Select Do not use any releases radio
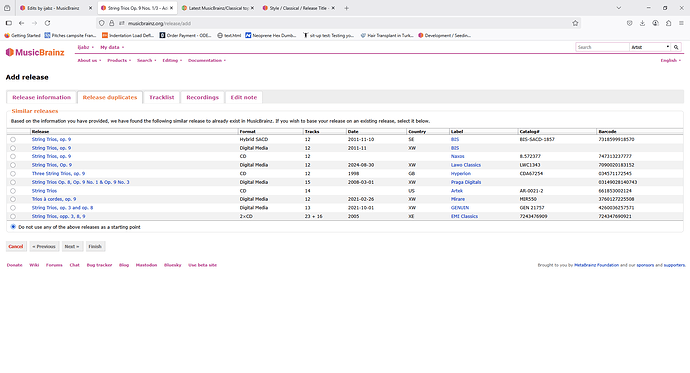 [13, 227]
